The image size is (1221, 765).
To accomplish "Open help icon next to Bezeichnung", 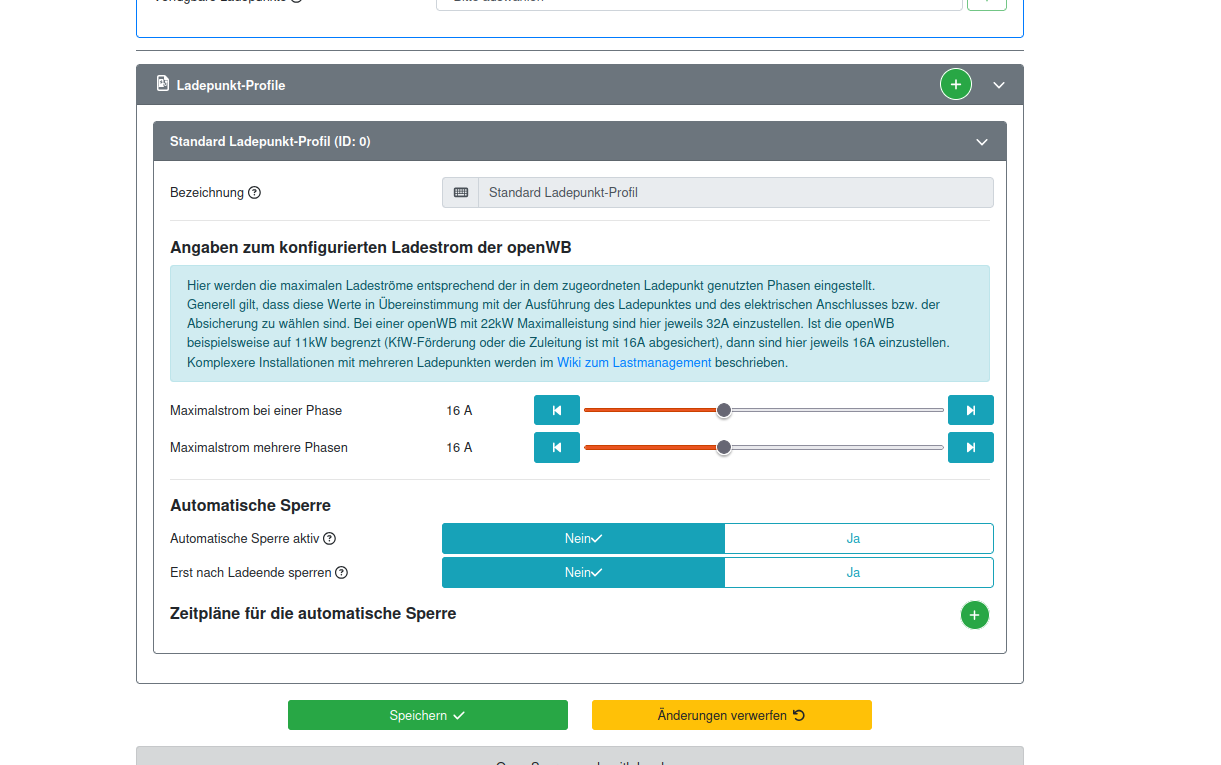I will point(254,193).
